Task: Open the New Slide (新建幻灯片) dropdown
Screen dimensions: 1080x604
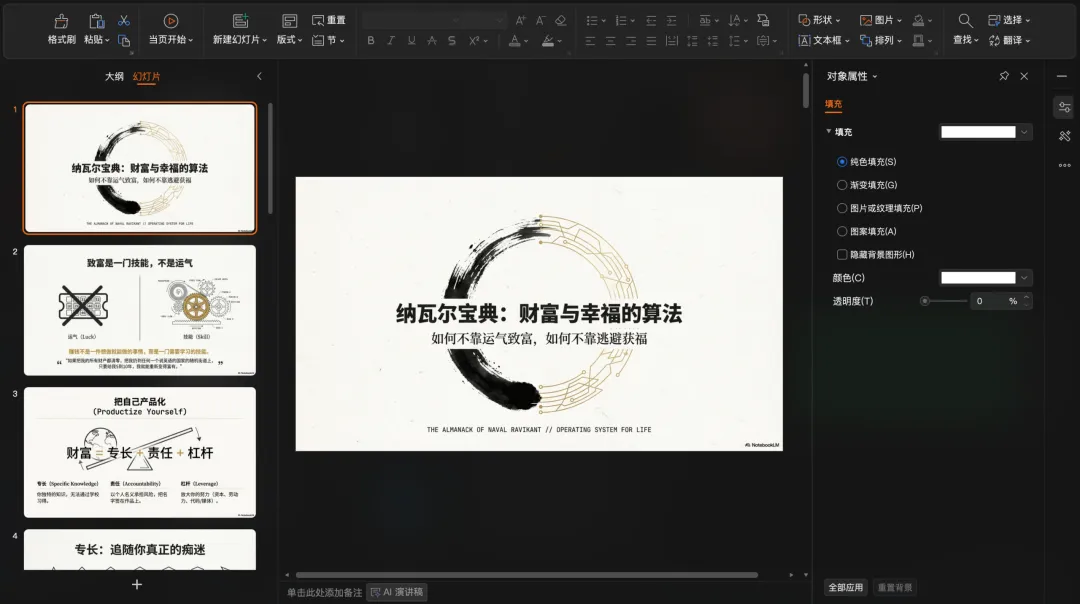Action: 264,41
